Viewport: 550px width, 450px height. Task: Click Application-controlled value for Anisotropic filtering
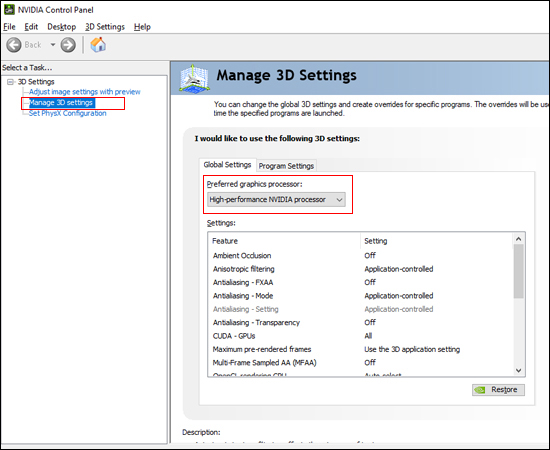tap(398, 269)
